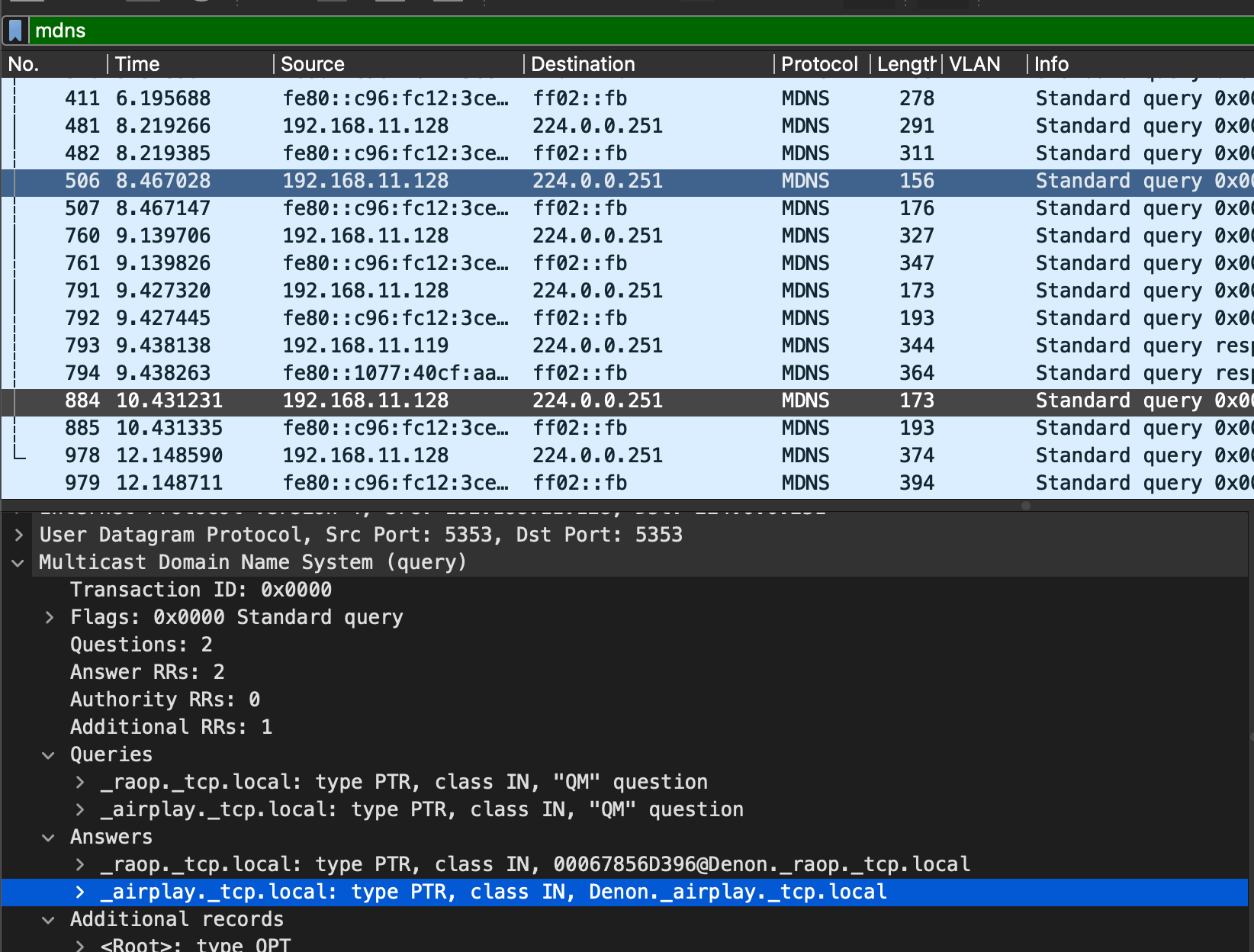Click the mdns display filter field
Screen dimensions: 1254x952
(641, 31)
